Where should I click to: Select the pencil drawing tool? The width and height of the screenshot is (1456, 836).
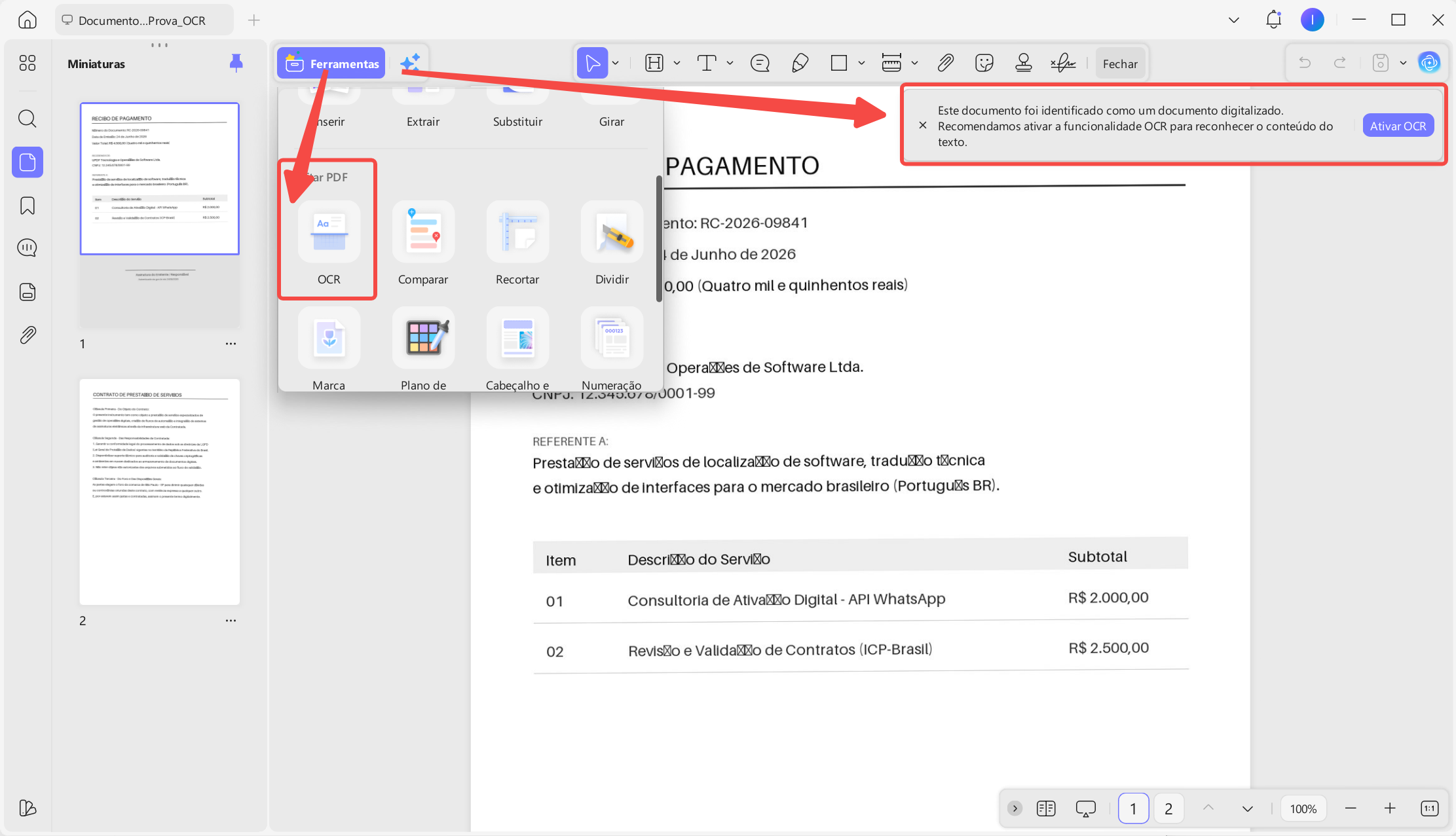coord(800,64)
